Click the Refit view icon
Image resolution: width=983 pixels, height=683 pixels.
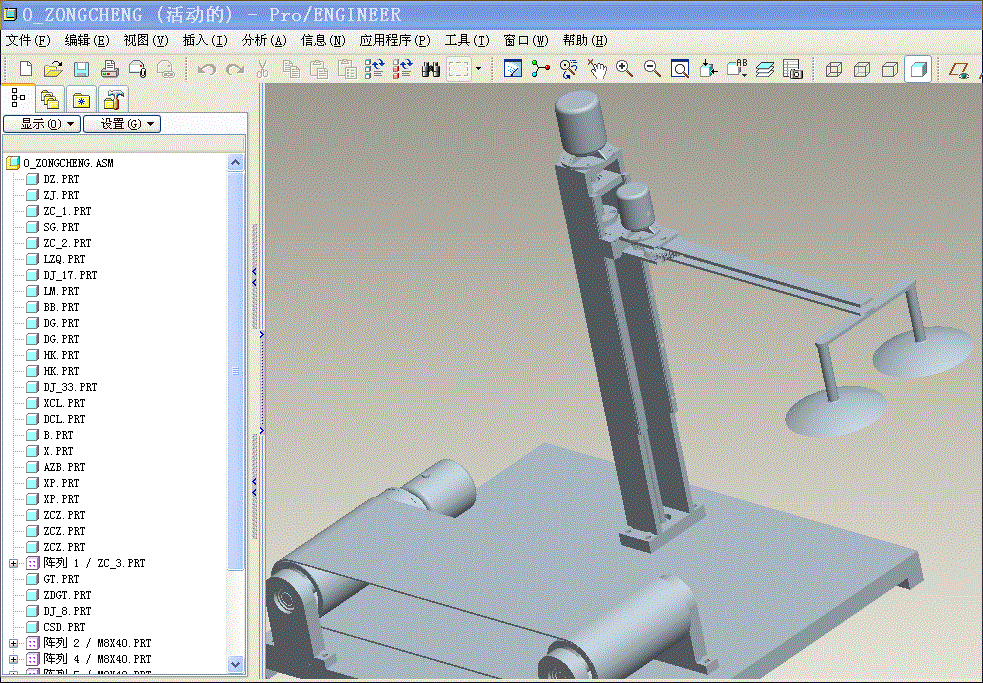[x=680, y=69]
